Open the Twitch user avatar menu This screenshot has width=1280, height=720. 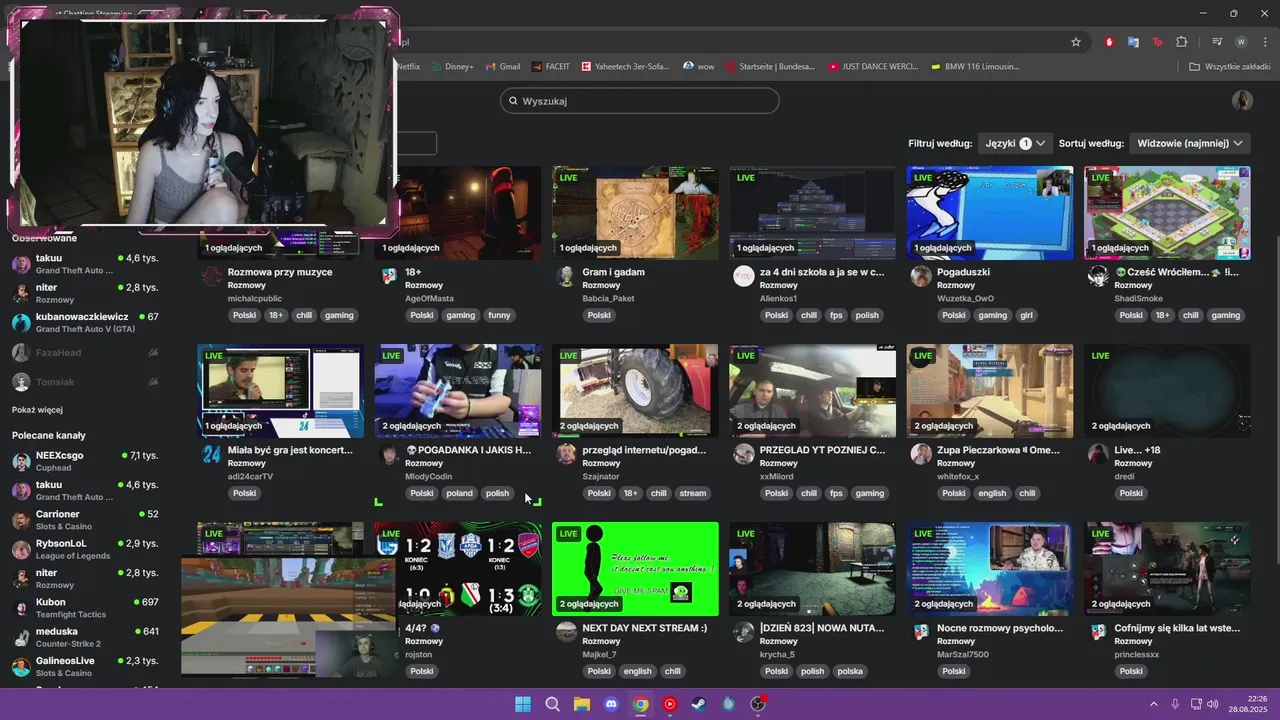(x=1242, y=100)
